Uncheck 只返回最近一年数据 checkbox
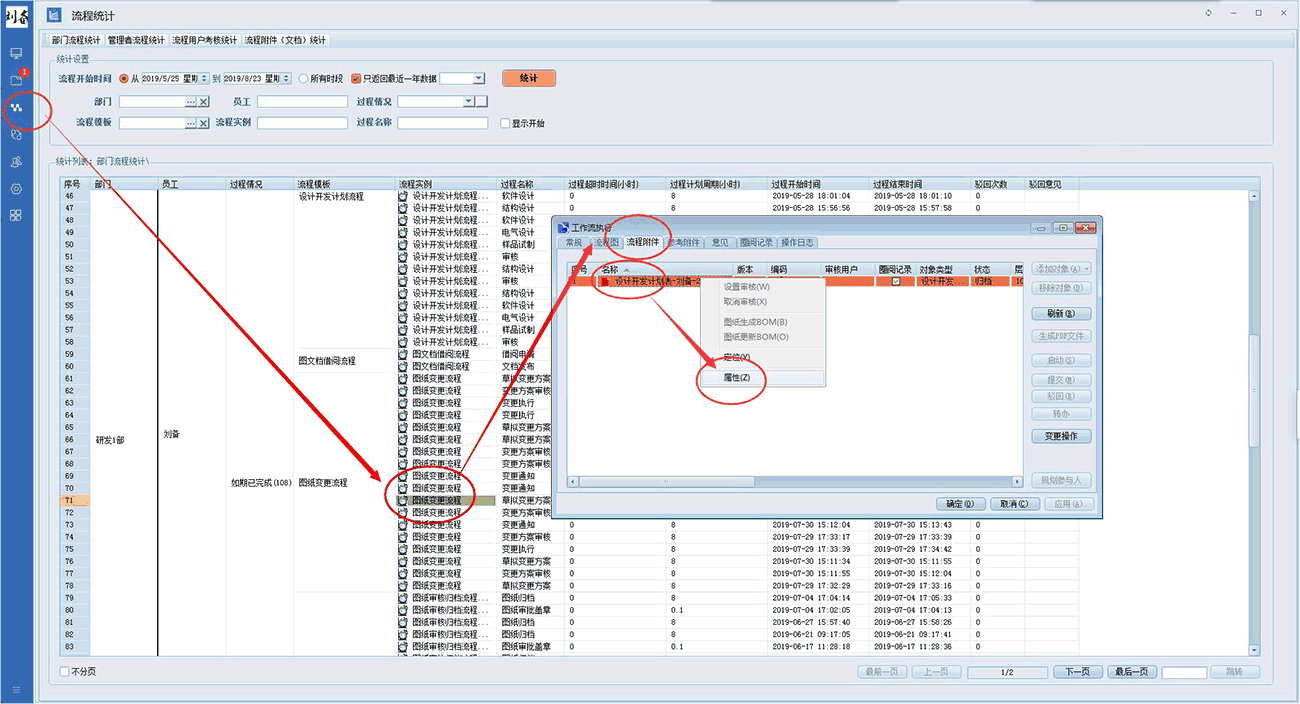The height and width of the screenshot is (704, 1300). pyautogui.click(x=356, y=79)
